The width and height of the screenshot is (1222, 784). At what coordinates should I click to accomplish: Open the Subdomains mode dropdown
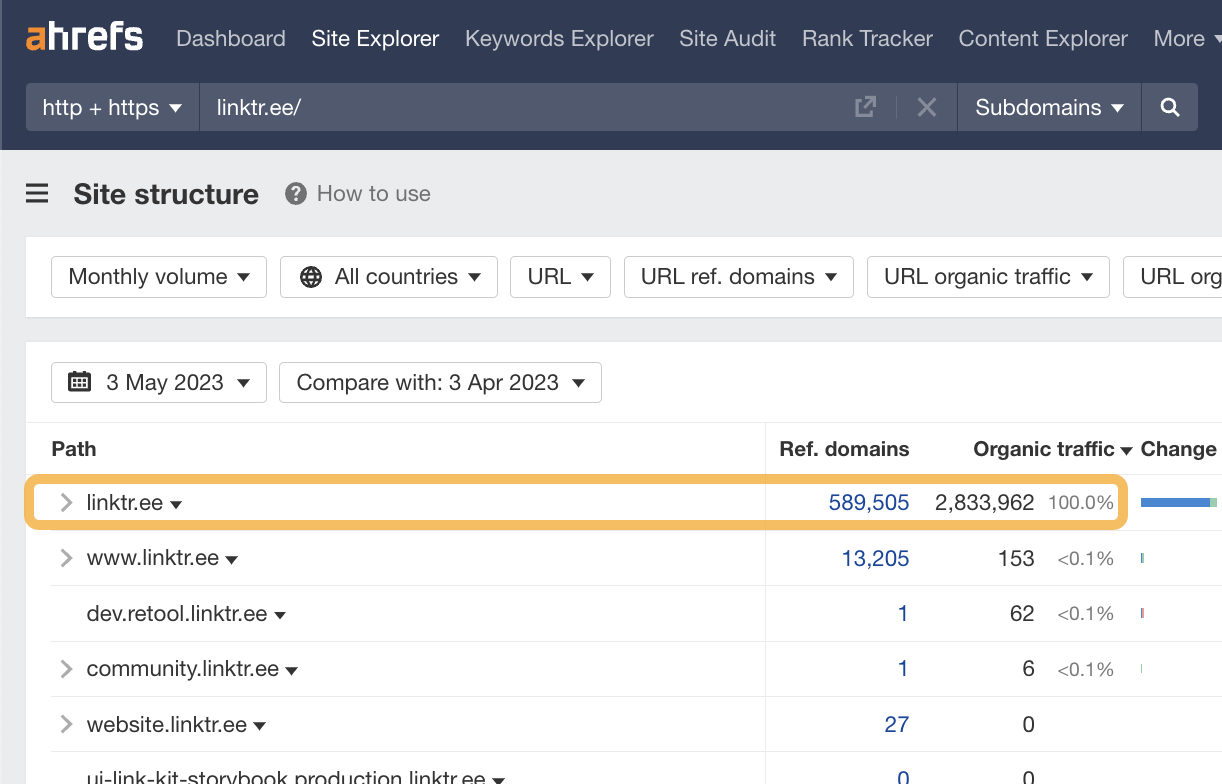click(x=1048, y=106)
